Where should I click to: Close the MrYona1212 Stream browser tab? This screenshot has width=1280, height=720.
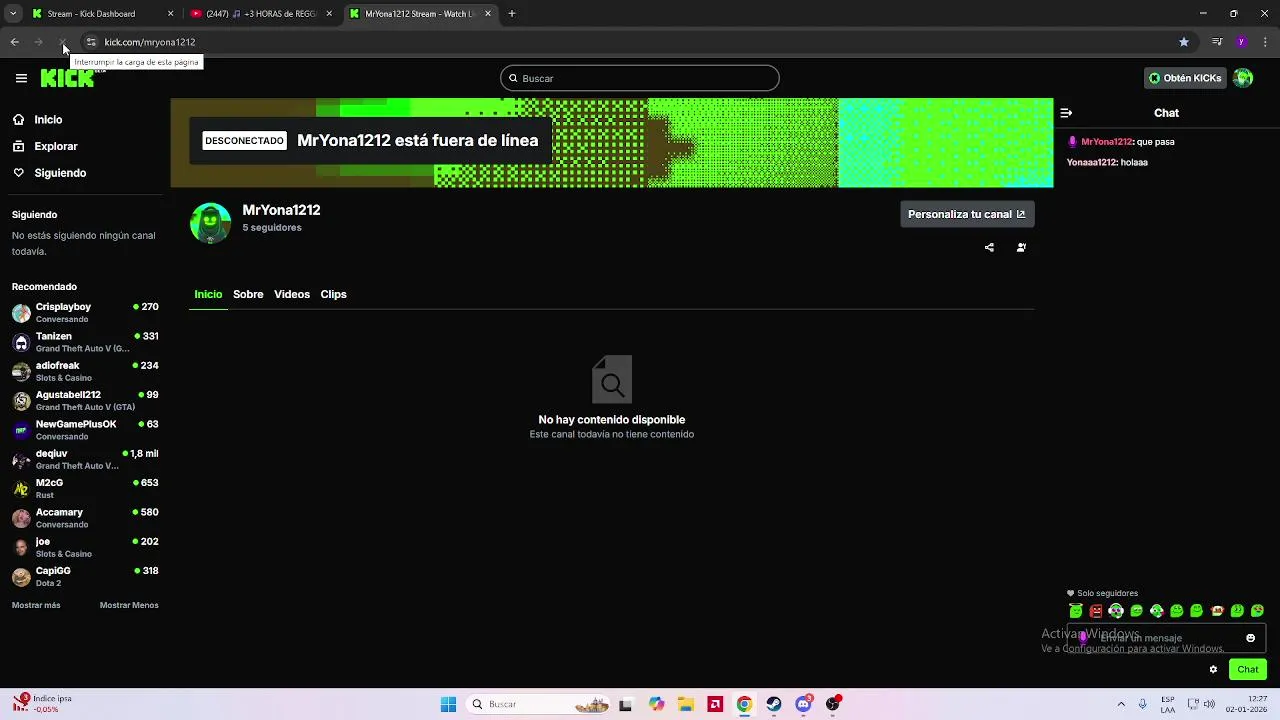[488, 14]
